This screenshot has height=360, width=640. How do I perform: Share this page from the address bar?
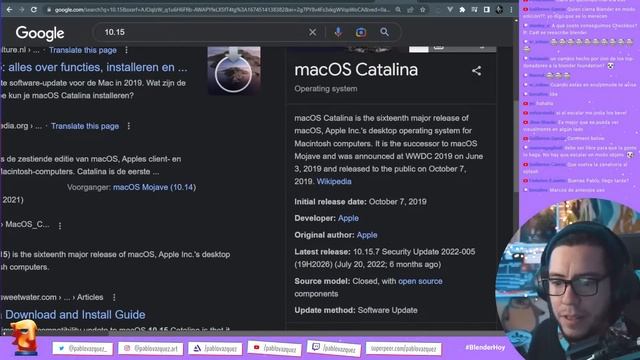410,9
